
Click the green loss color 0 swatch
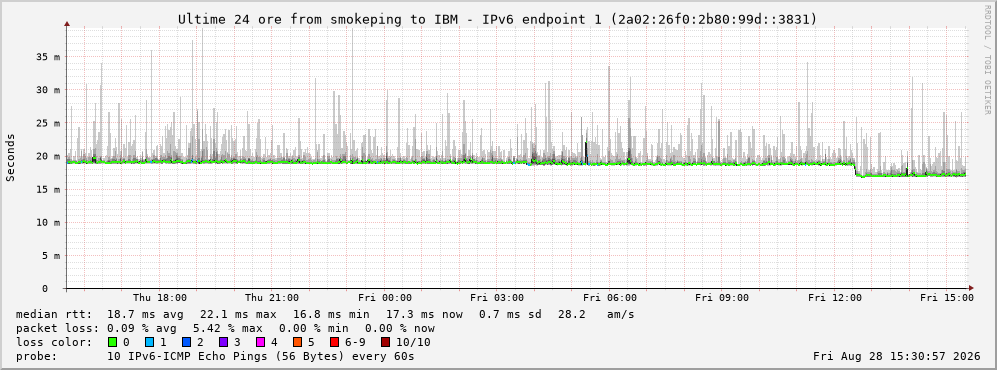pyautogui.click(x=113, y=342)
